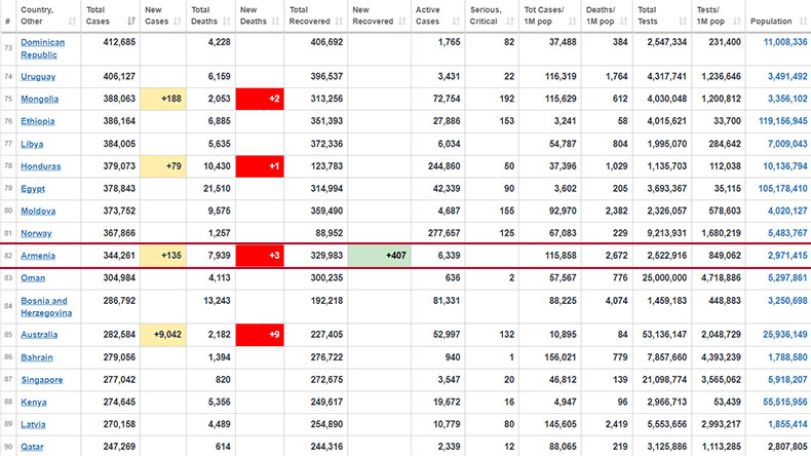Select Latvia total tests value 5,553,656

tap(667, 424)
